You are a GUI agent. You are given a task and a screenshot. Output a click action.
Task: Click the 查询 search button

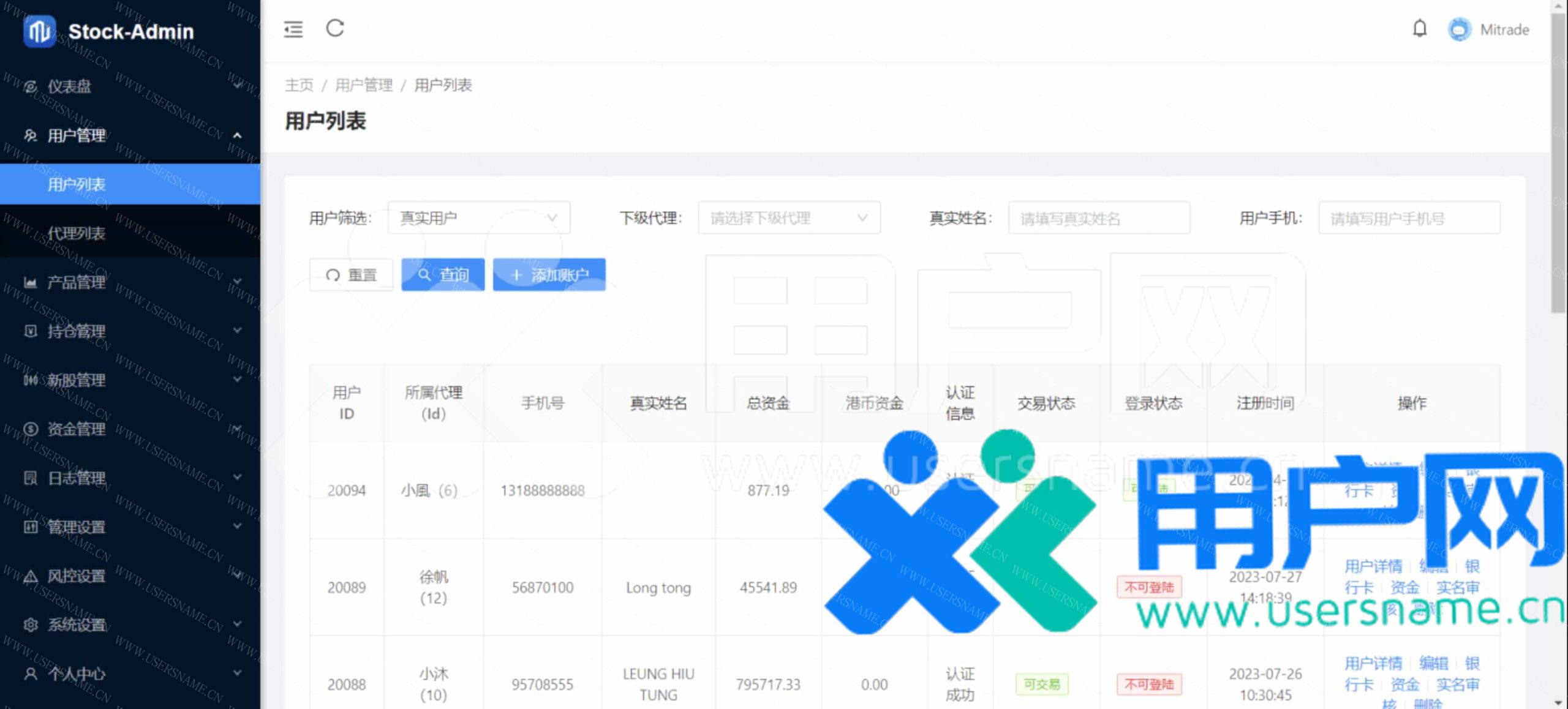point(442,275)
